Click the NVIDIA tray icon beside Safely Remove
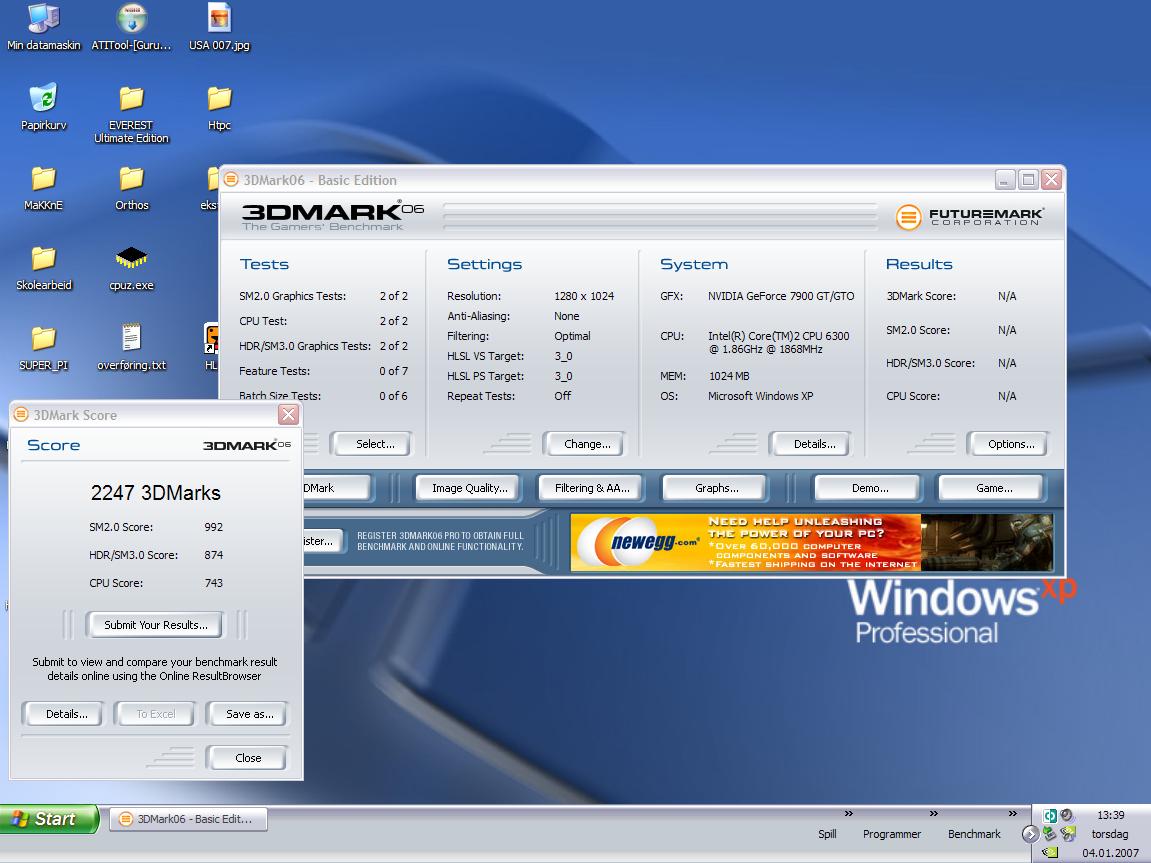 1067,833
